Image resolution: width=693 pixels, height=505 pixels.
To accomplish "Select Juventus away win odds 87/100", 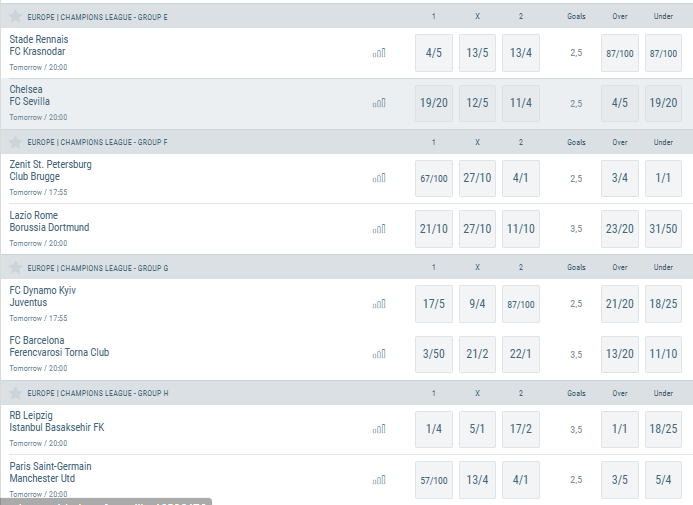I will pyautogui.click(x=521, y=304).
